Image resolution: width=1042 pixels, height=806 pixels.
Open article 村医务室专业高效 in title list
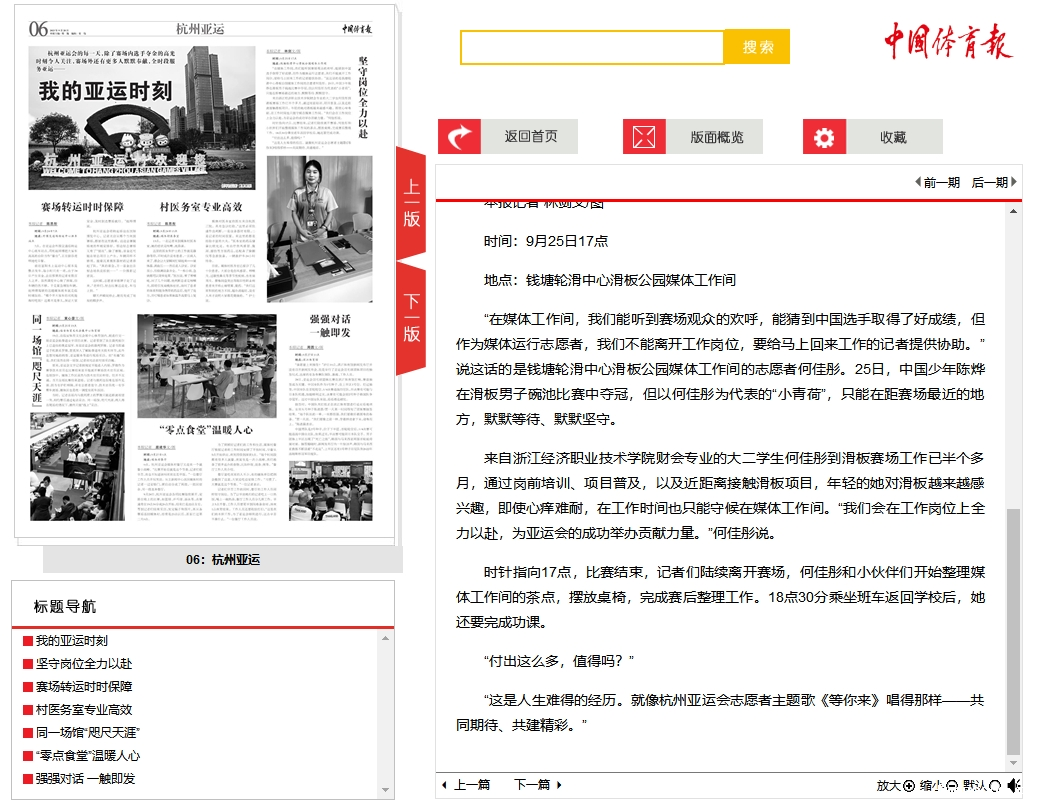point(84,710)
